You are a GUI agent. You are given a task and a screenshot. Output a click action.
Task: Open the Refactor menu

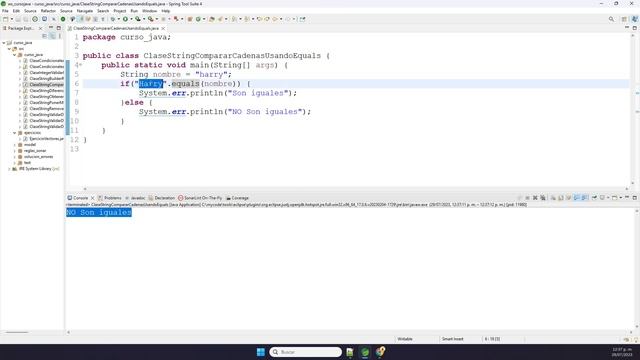click(x=48, y=11)
